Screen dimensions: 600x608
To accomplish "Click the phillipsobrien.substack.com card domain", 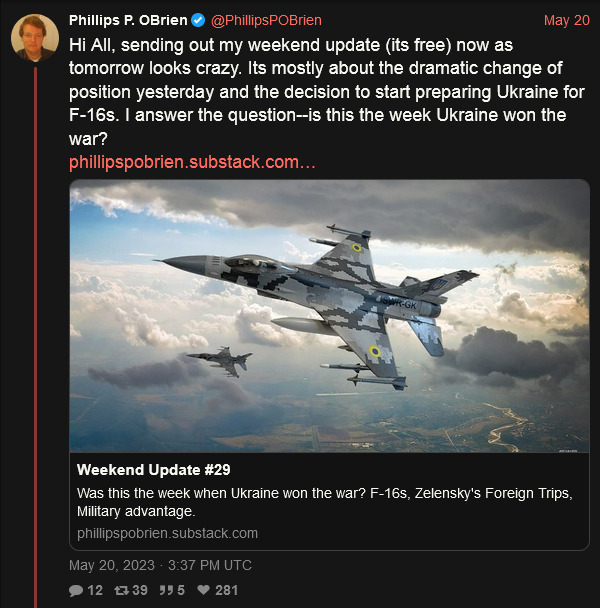I will click(x=167, y=533).
